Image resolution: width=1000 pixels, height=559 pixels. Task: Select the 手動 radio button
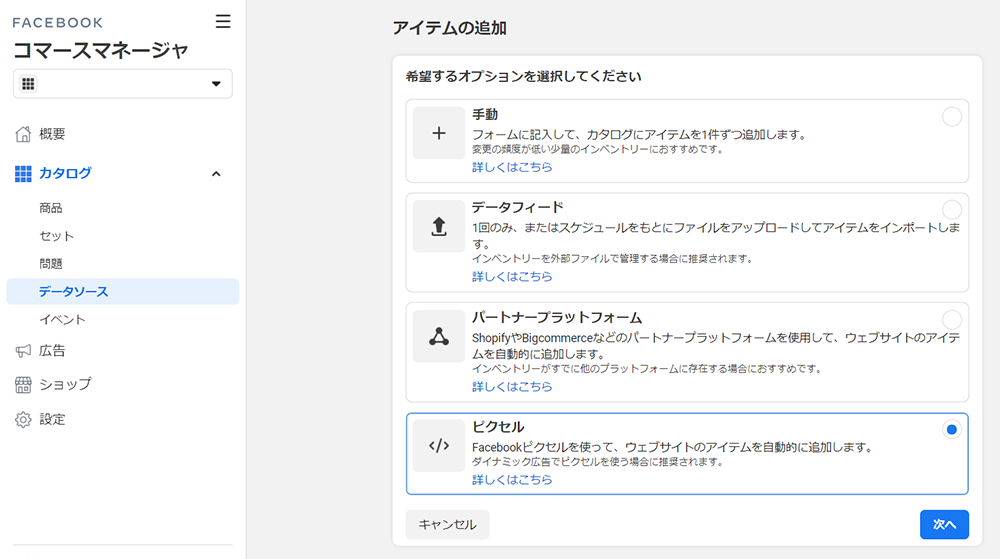(952, 117)
